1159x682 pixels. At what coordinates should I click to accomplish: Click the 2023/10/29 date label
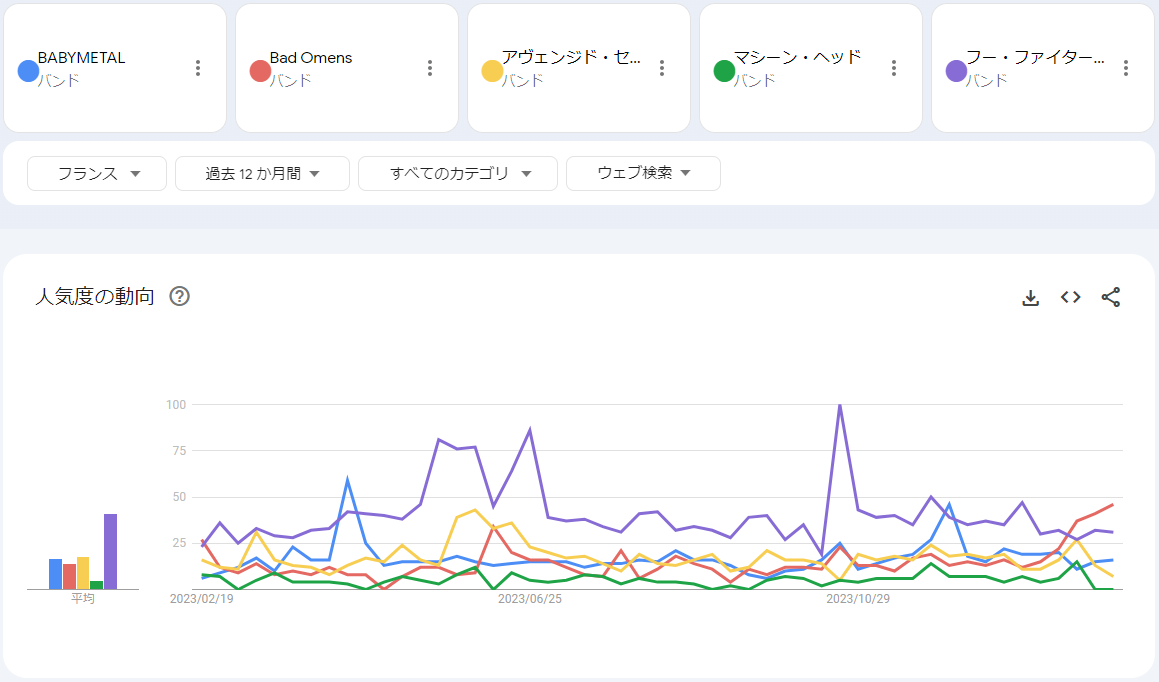[858, 599]
